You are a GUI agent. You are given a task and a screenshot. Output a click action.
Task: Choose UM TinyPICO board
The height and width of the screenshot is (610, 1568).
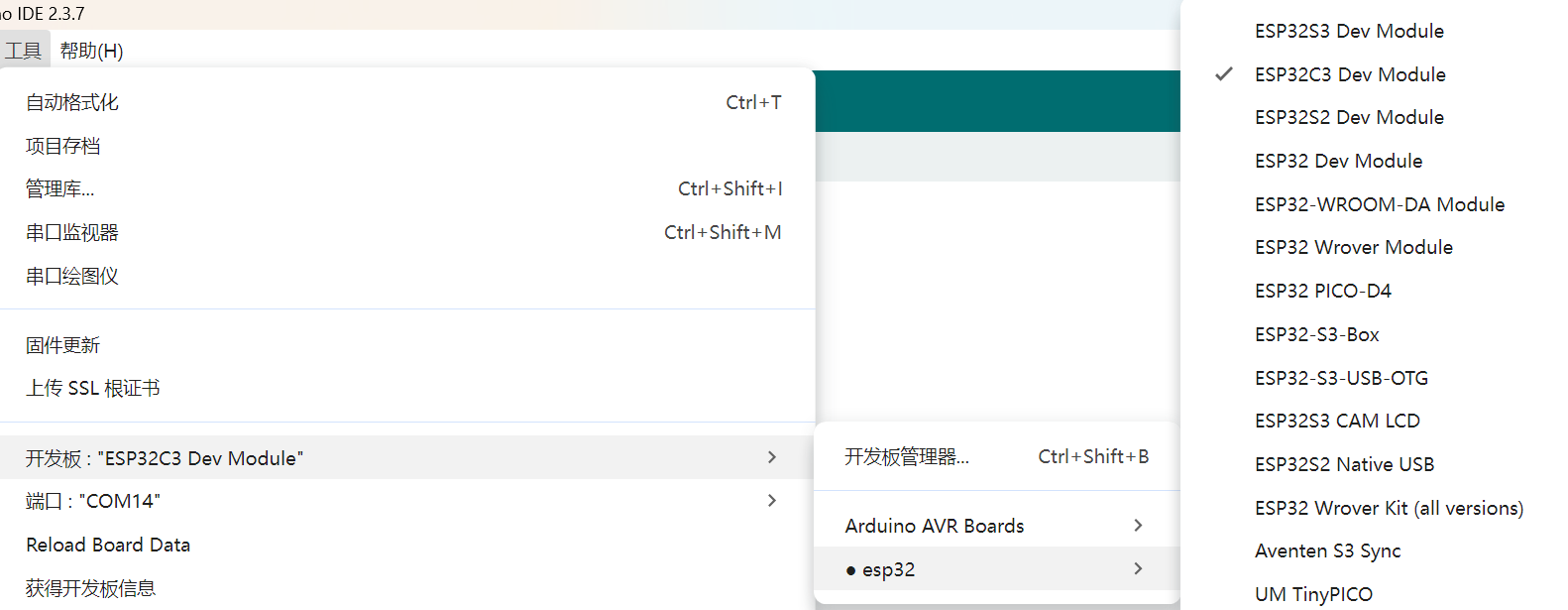coord(1375,593)
